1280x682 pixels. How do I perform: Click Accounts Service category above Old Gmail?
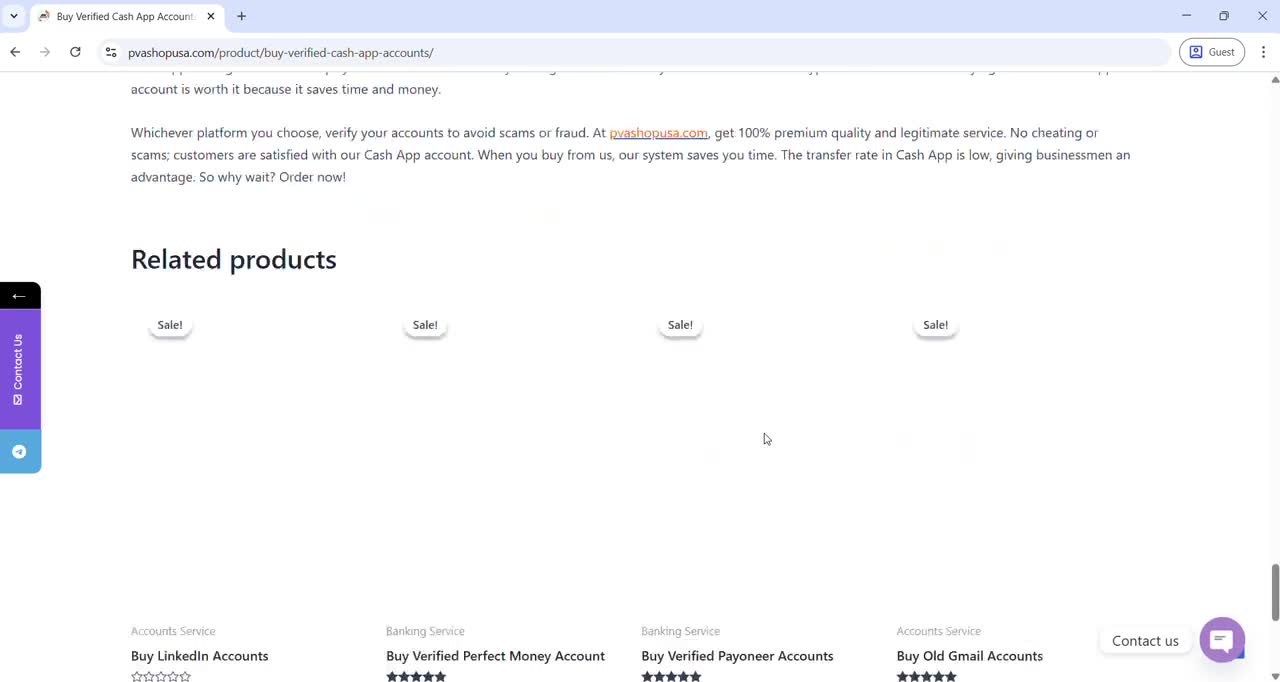point(939,631)
